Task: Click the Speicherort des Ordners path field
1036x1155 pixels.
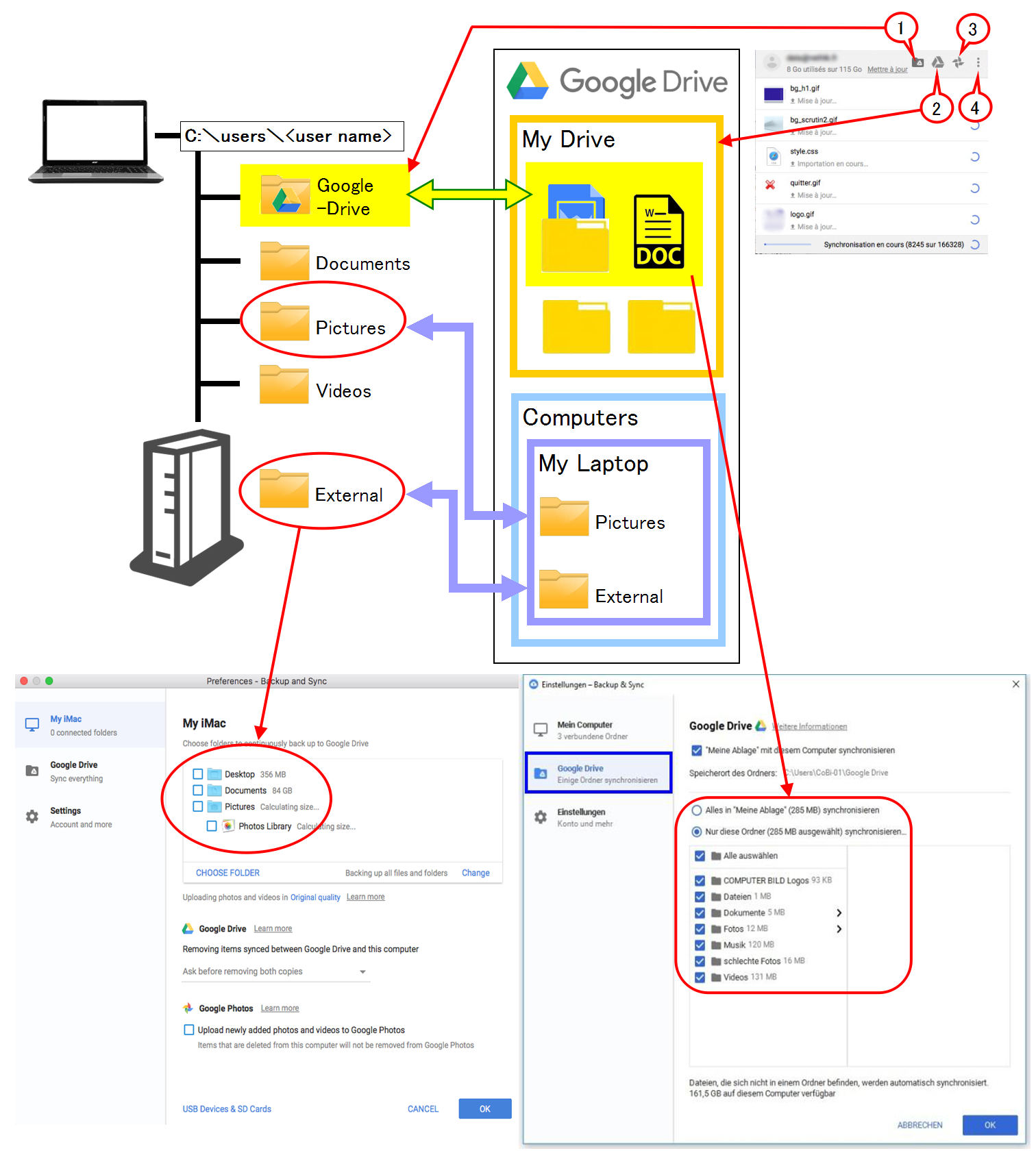Action: point(837,773)
